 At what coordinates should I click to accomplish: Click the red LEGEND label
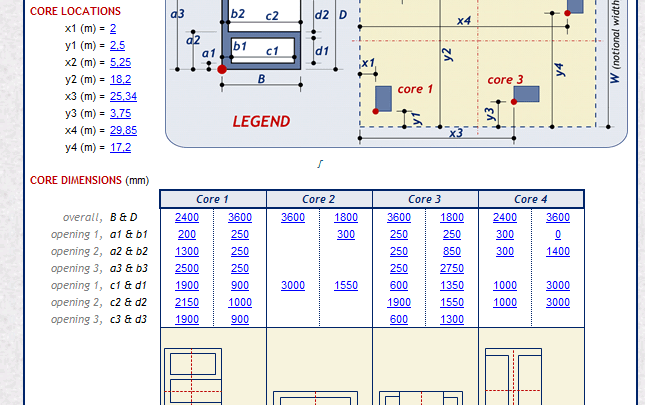261,121
